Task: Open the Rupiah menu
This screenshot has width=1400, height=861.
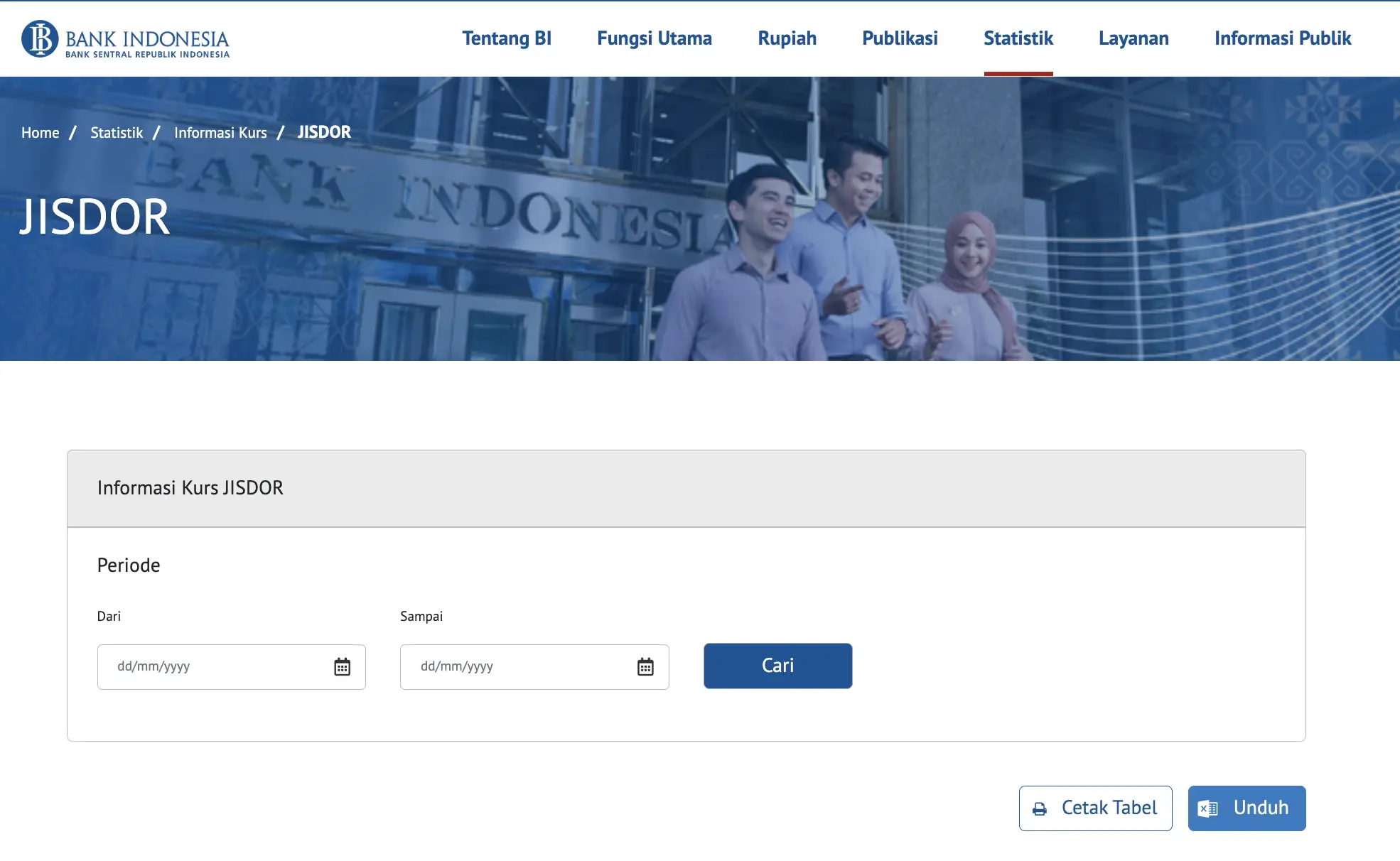Action: pyautogui.click(x=787, y=38)
